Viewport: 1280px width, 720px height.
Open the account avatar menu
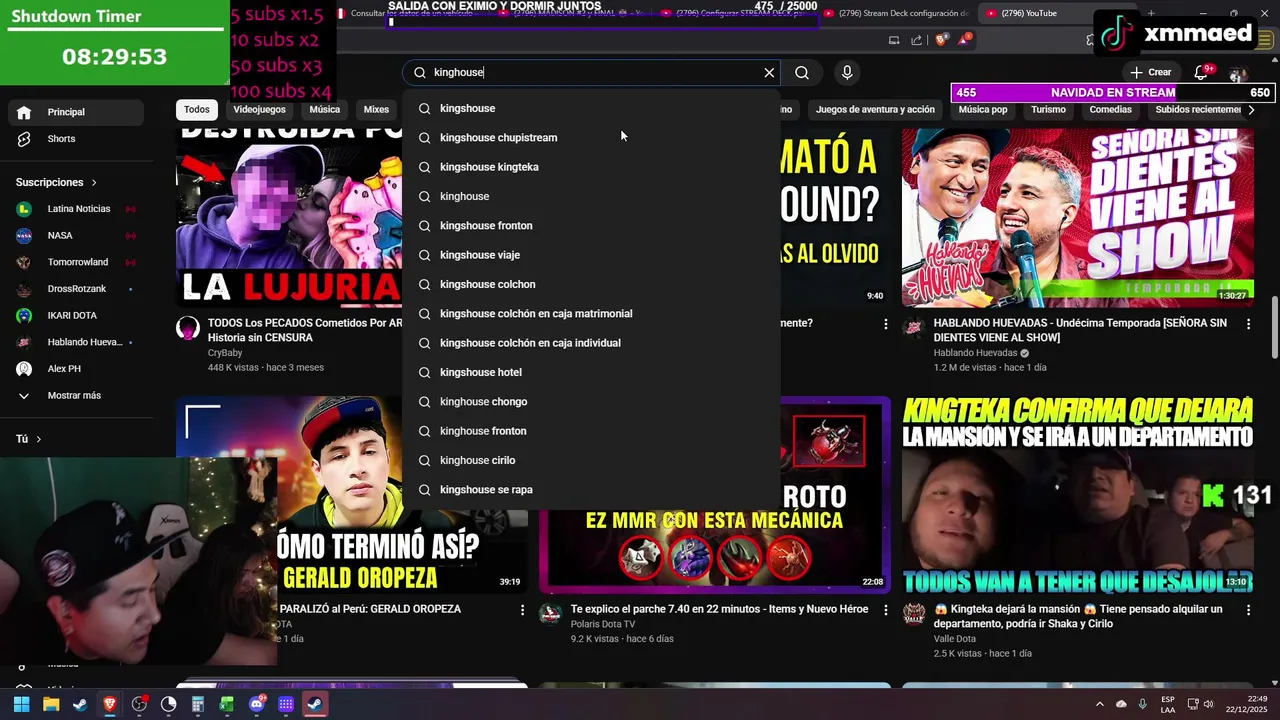coord(1238,74)
